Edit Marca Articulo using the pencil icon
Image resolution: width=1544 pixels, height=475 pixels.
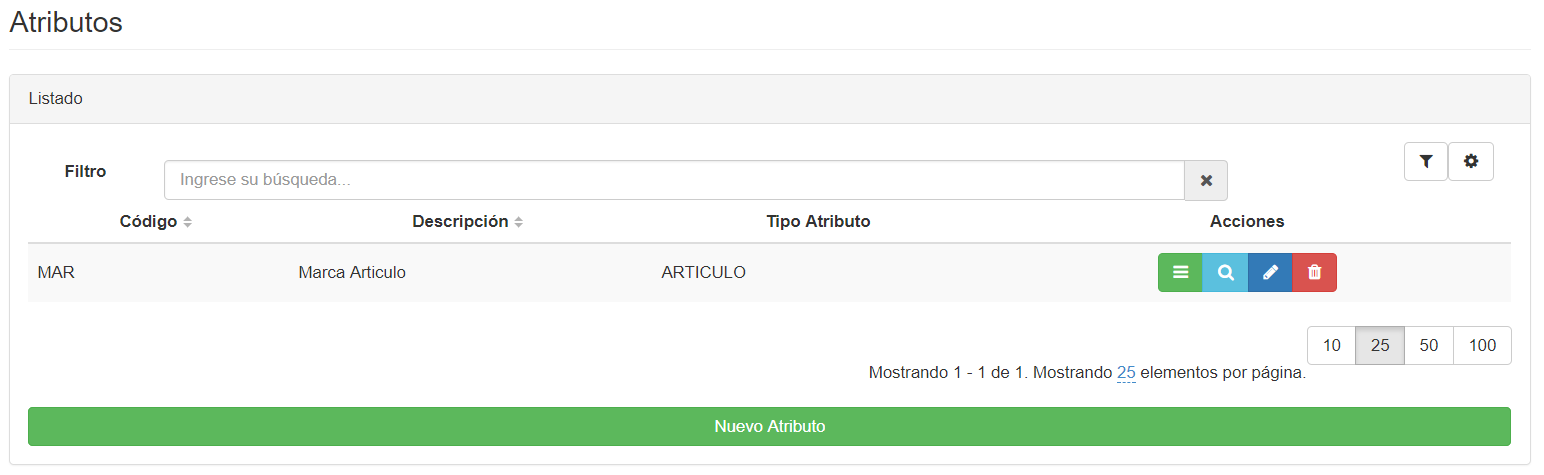[x=1270, y=273]
